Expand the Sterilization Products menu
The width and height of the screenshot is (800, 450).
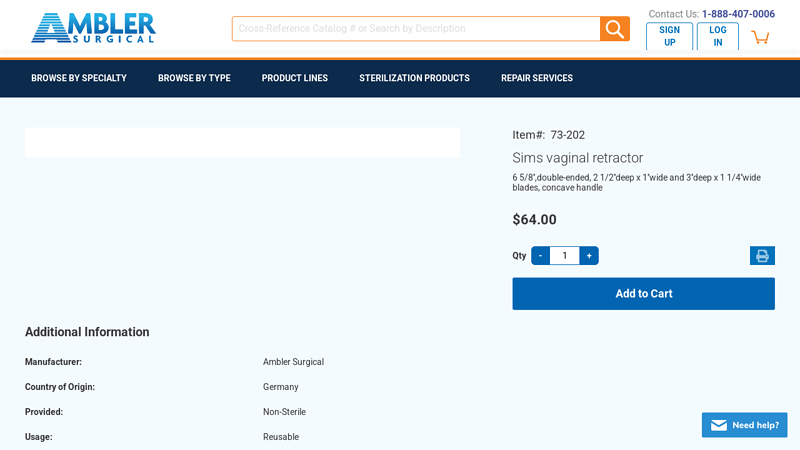coord(414,78)
